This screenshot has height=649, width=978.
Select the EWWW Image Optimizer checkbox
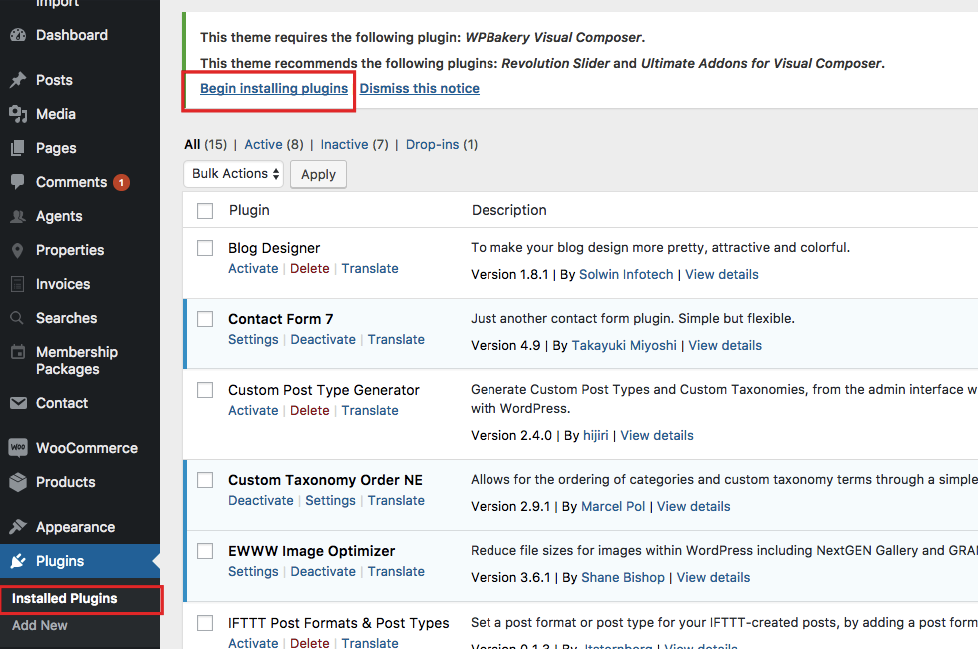pyautogui.click(x=205, y=551)
